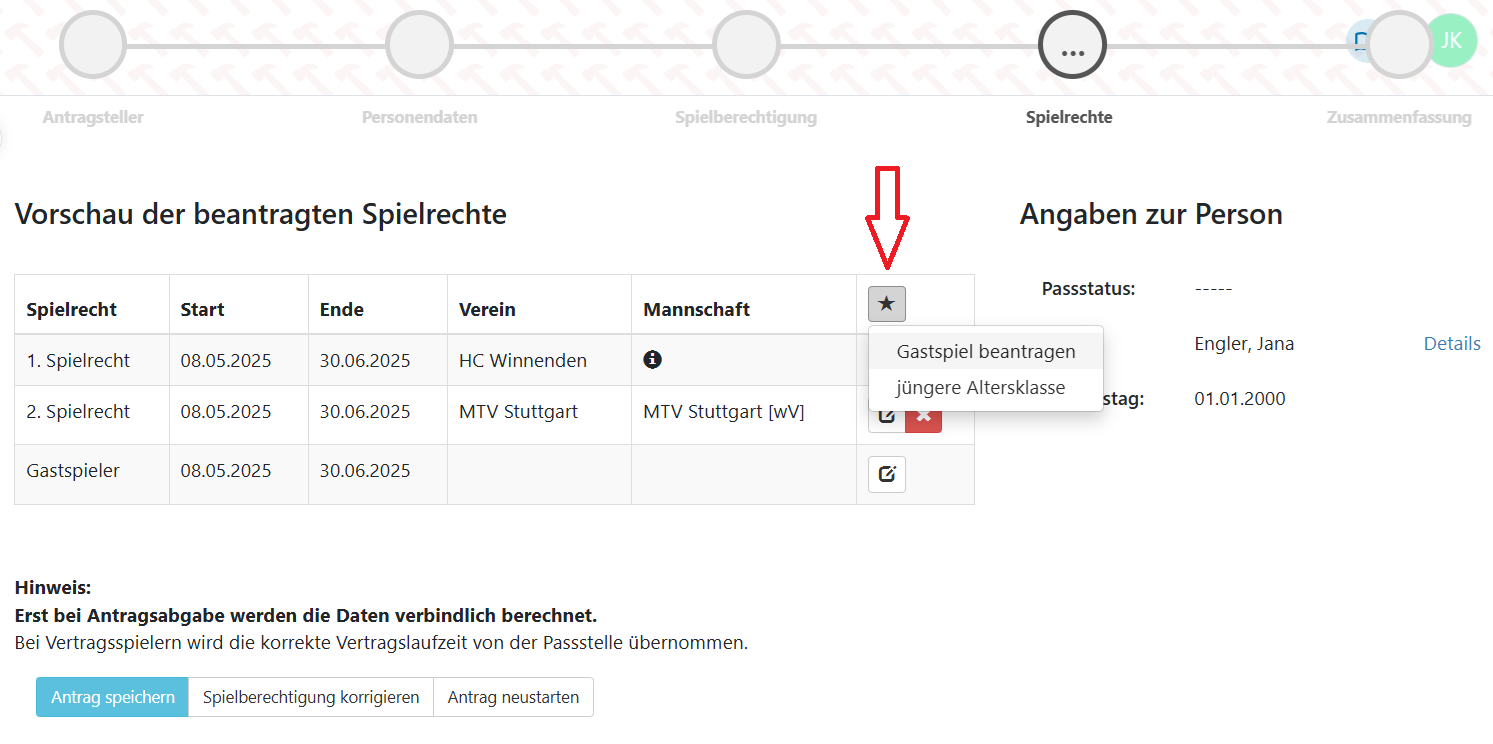1493x744 pixels.
Task: Click the Zusammenfassung step label
Action: pyautogui.click(x=1398, y=118)
